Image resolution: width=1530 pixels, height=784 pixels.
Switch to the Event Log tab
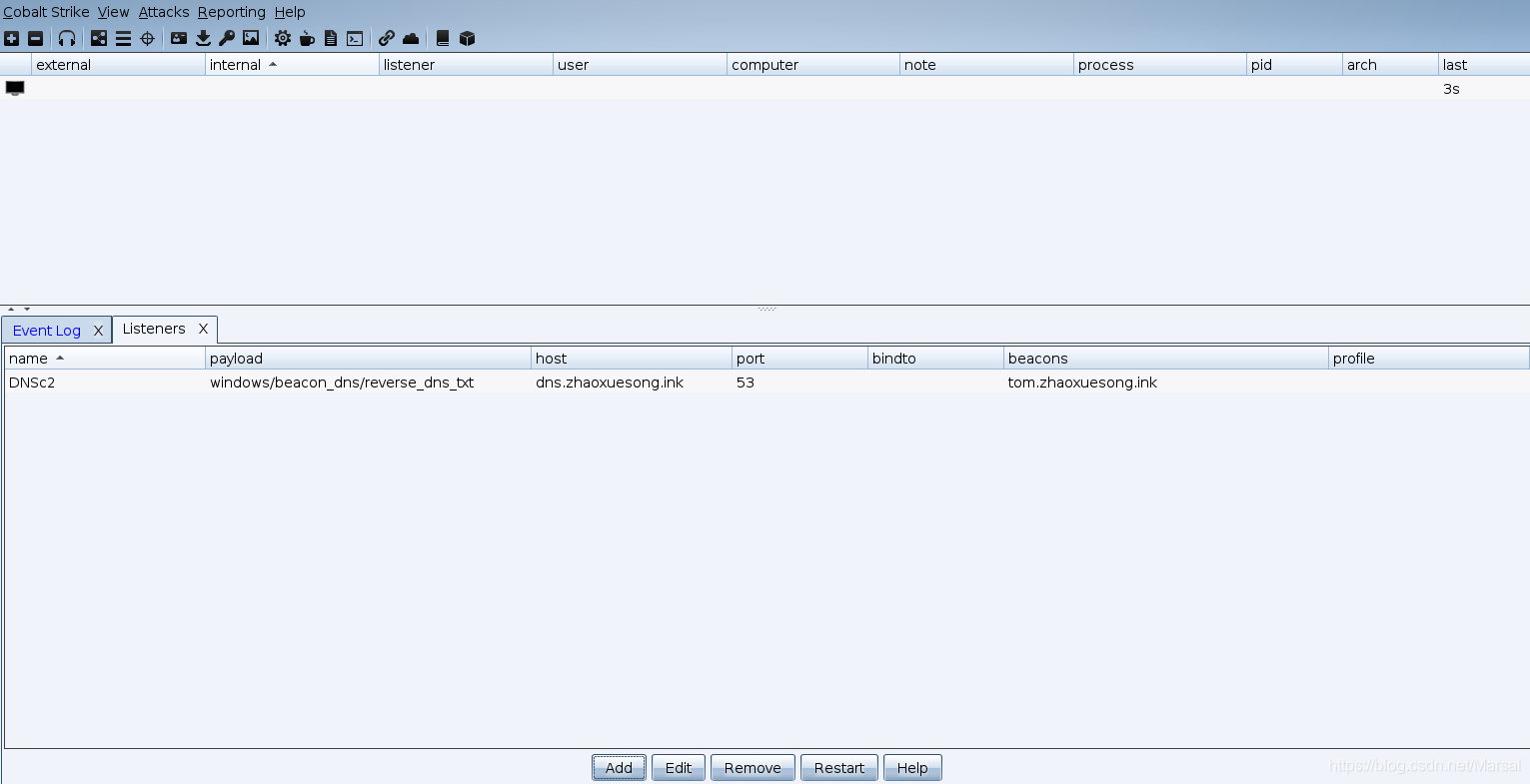(x=46, y=331)
